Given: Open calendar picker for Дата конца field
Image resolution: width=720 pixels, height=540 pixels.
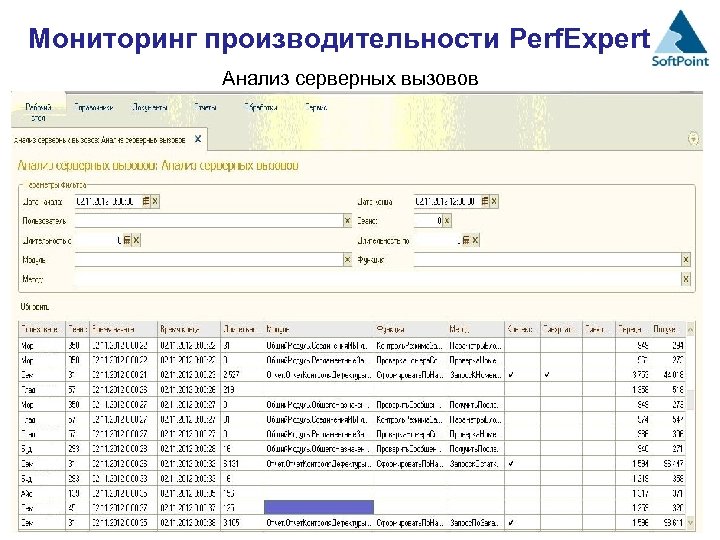Looking at the screenshot, I should click(485, 201).
